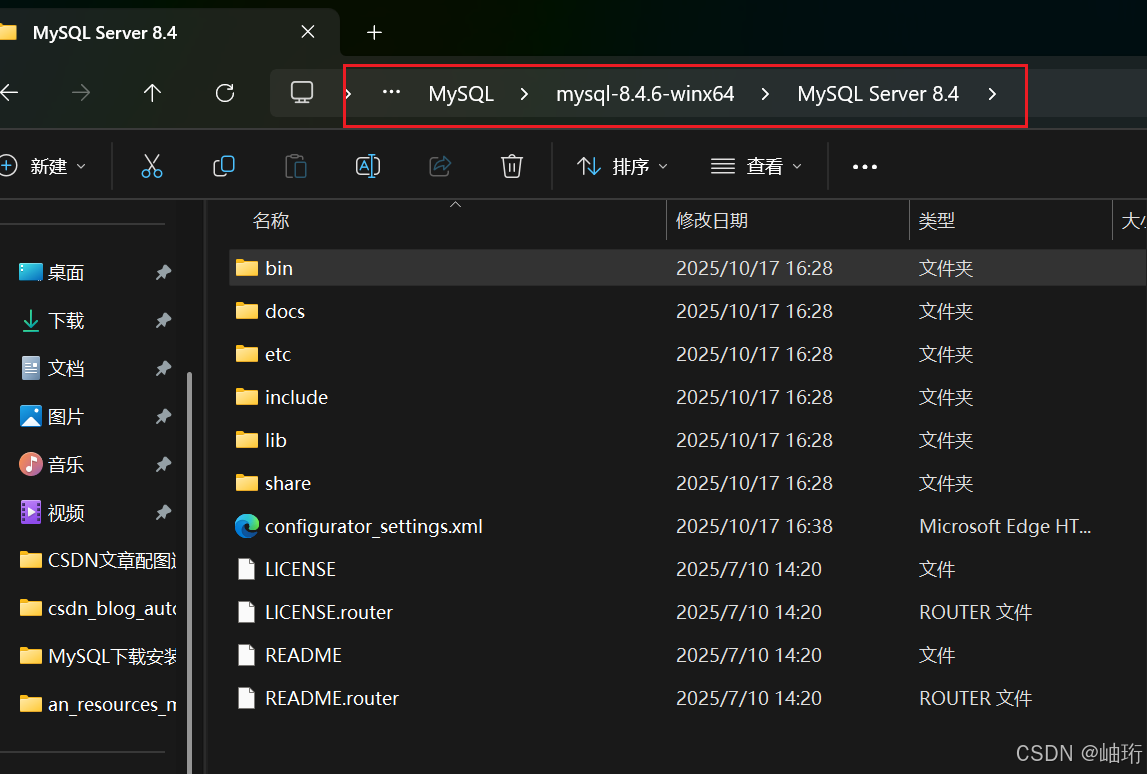The height and width of the screenshot is (774, 1147).
Task: Open the 新建 dropdown menu
Action: [43, 166]
